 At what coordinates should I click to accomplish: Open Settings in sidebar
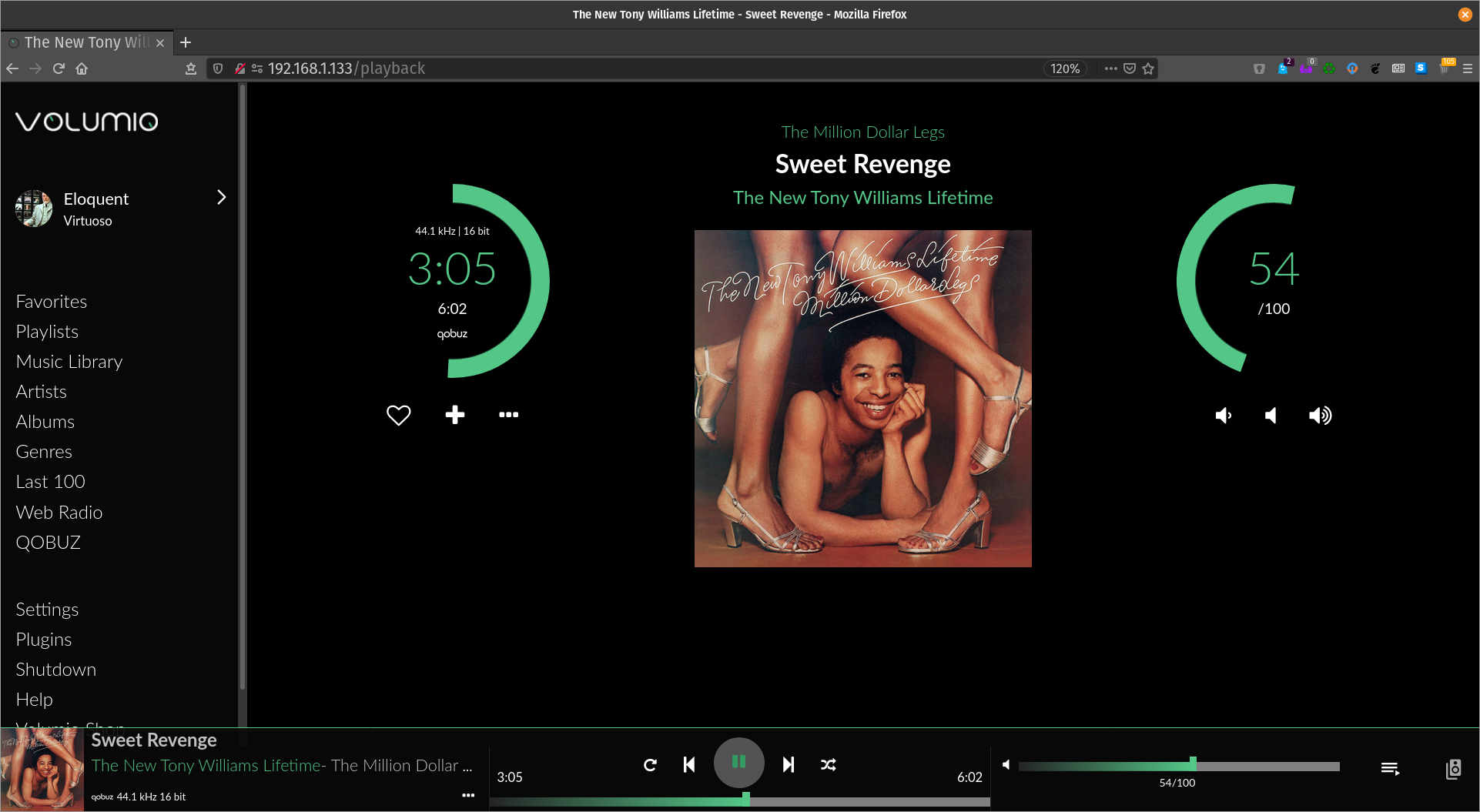click(47, 610)
